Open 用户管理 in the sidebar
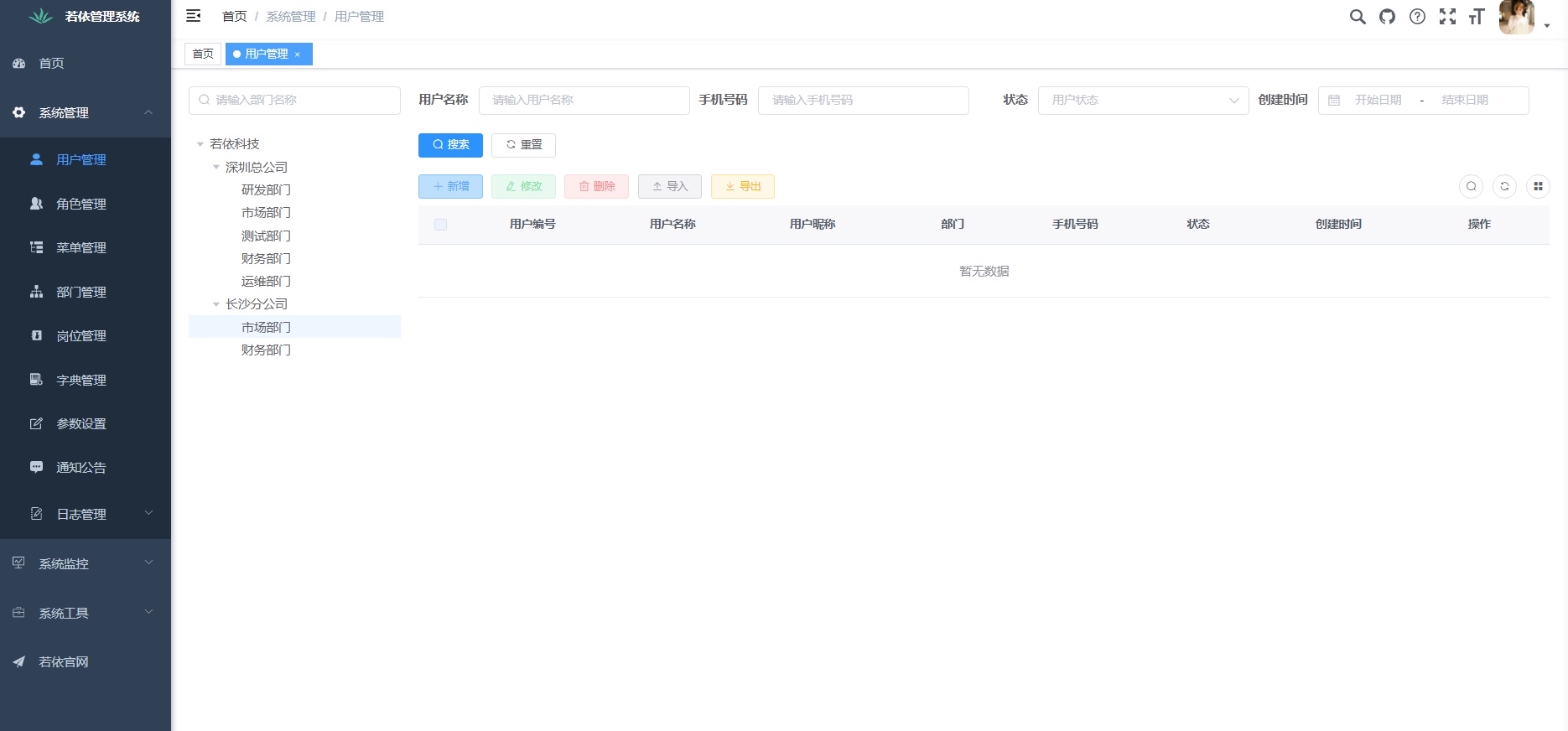The width and height of the screenshot is (1568, 731). coord(86,159)
